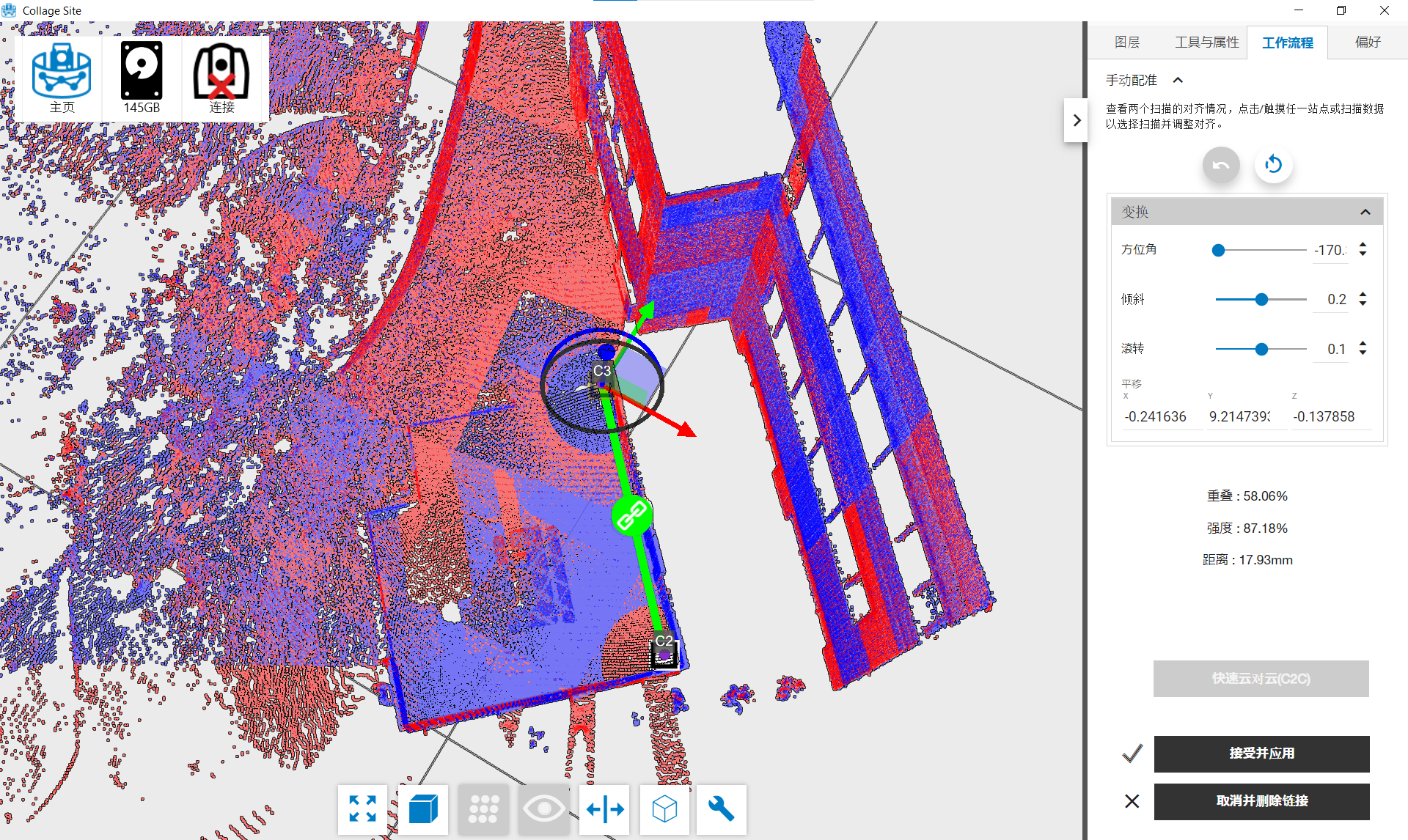
Task: Collapse the right side panel arrow
Action: click(x=1076, y=120)
